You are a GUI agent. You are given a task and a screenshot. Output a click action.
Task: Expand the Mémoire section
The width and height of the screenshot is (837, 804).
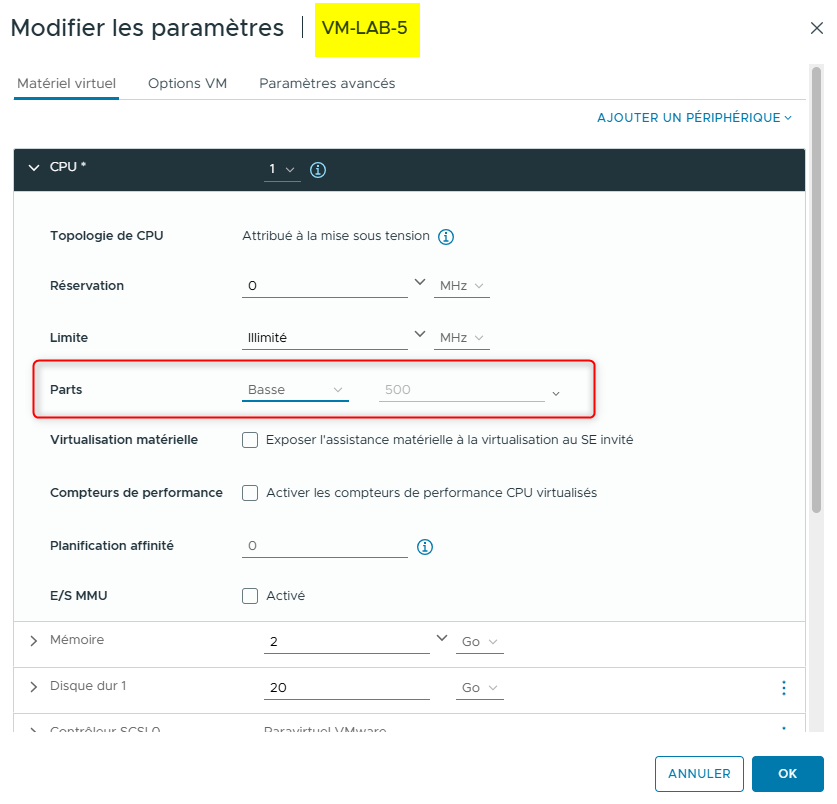(34, 640)
